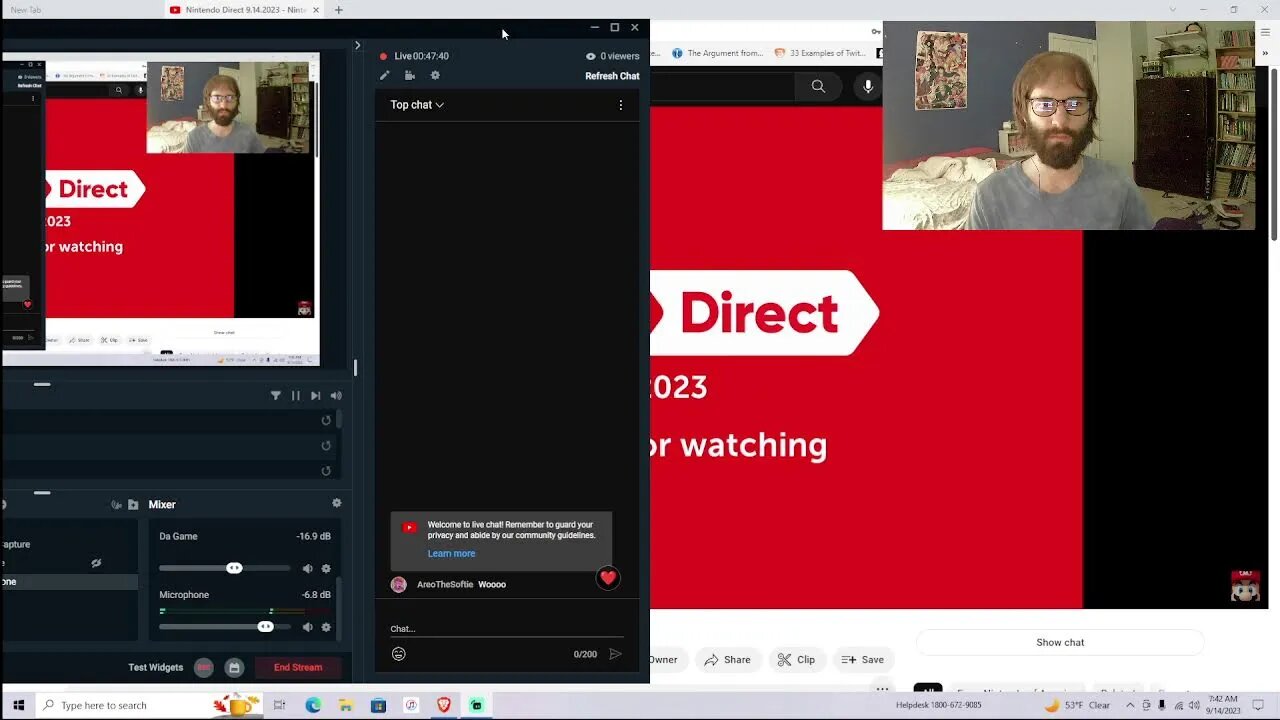The height and width of the screenshot is (720, 1280).
Task: Click the Clip button under the video
Action: click(796, 659)
